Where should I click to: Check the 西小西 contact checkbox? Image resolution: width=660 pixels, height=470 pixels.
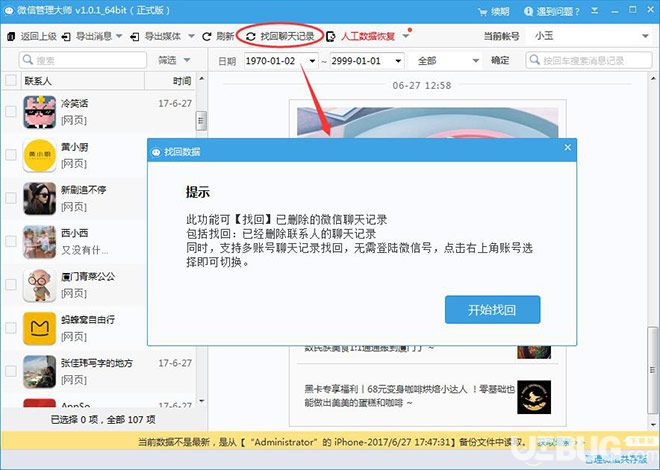[11, 242]
